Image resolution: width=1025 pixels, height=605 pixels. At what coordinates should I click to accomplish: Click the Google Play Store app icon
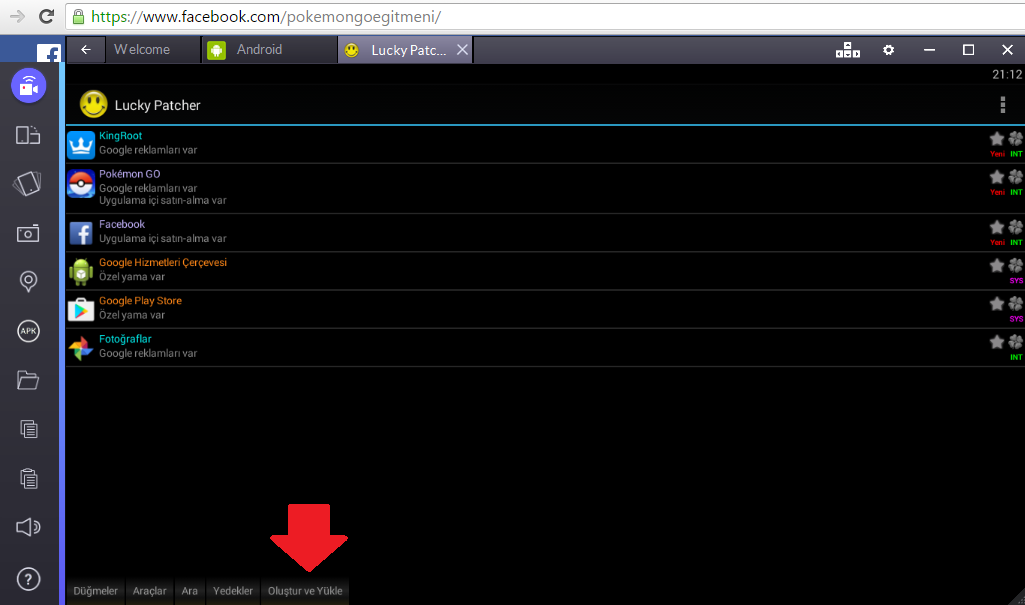click(x=81, y=309)
